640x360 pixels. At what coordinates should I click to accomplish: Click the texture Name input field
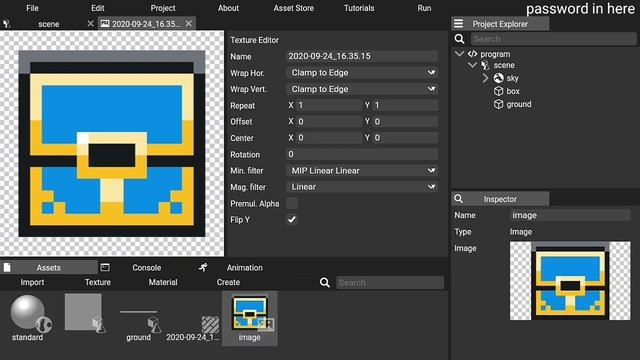pyautogui.click(x=362, y=56)
